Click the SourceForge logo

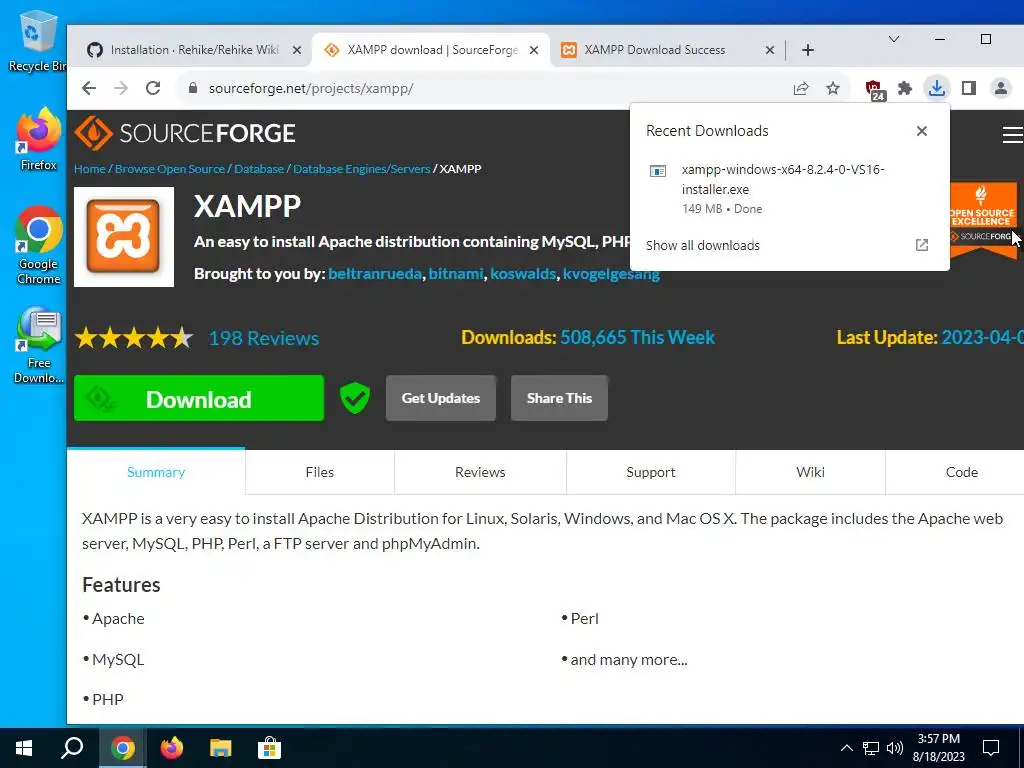[x=185, y=133]
